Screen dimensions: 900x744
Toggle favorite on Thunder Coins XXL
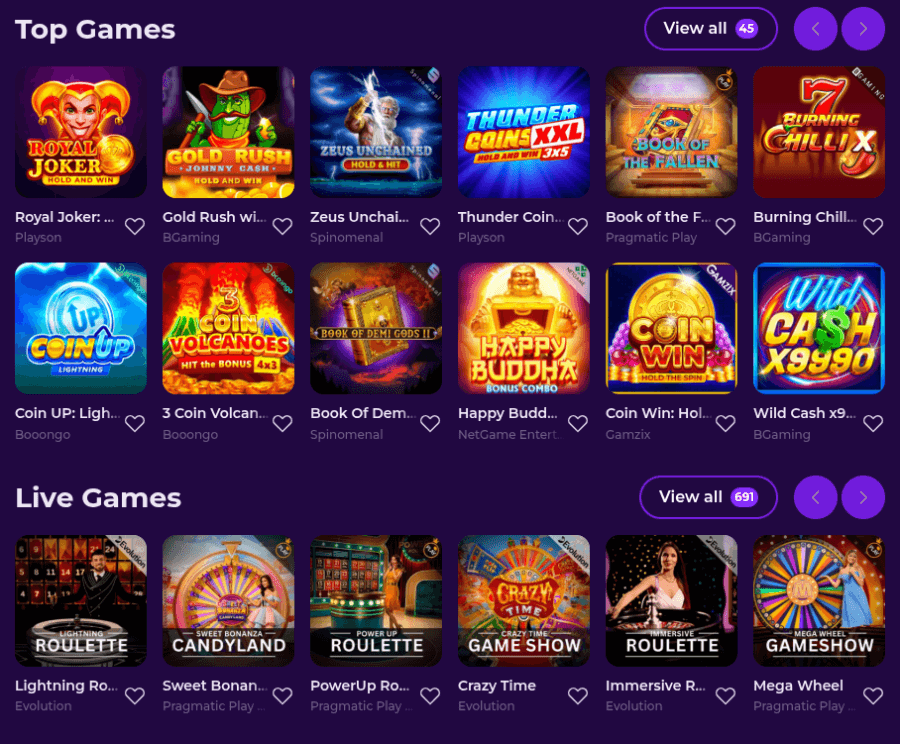point(578,227)
